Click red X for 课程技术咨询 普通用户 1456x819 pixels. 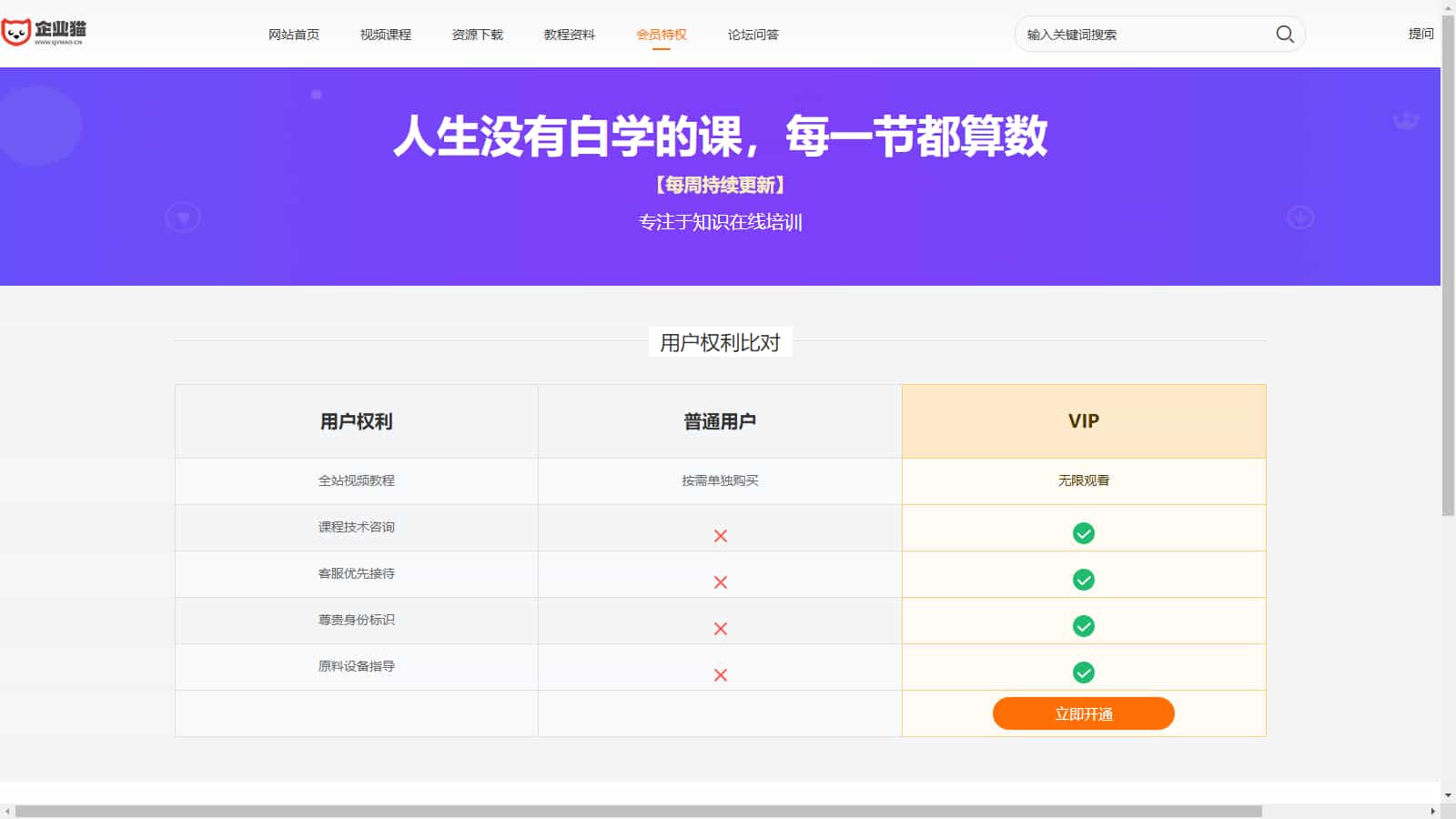(720, 536)
